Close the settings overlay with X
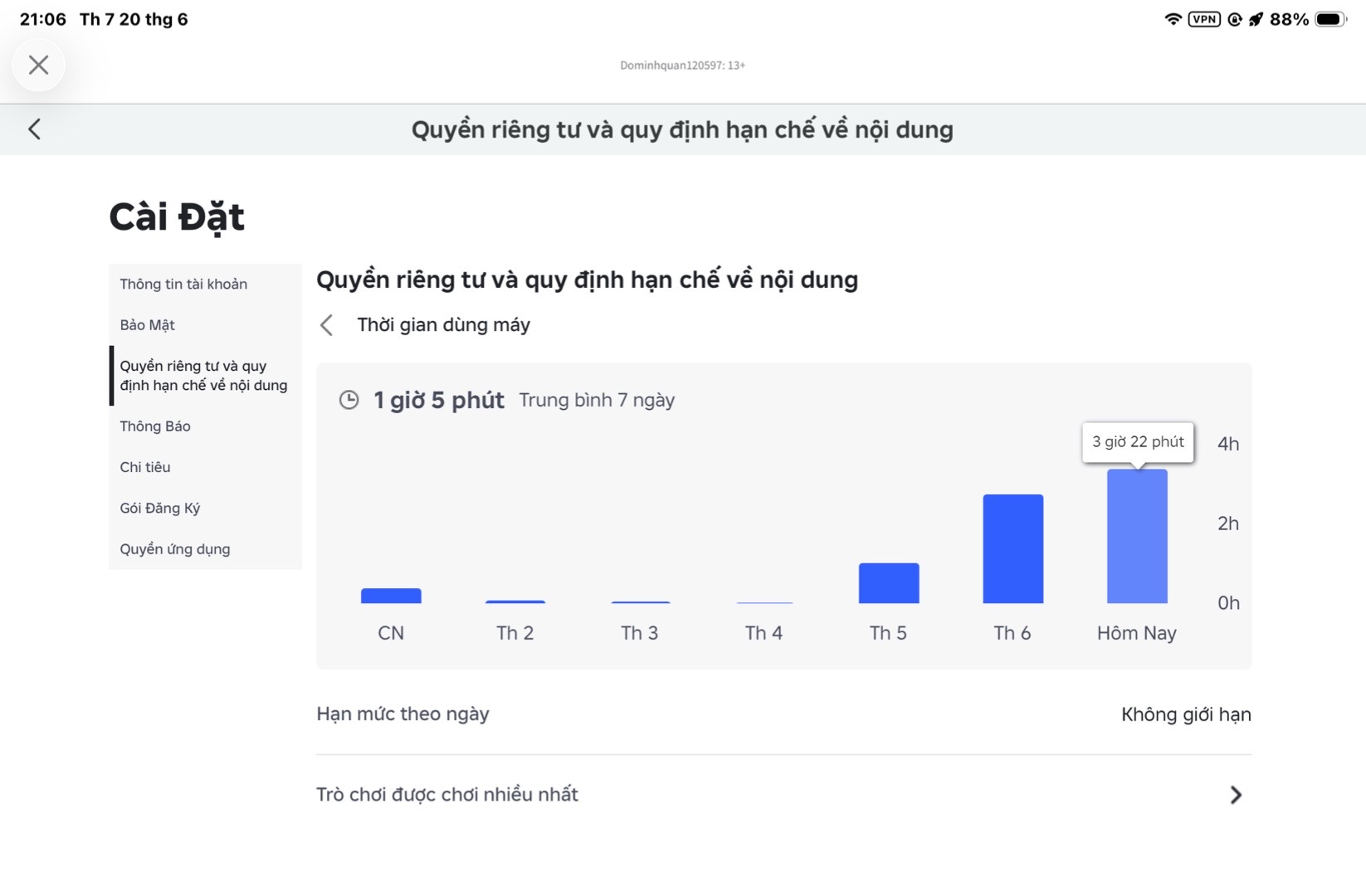 (38, 65)
